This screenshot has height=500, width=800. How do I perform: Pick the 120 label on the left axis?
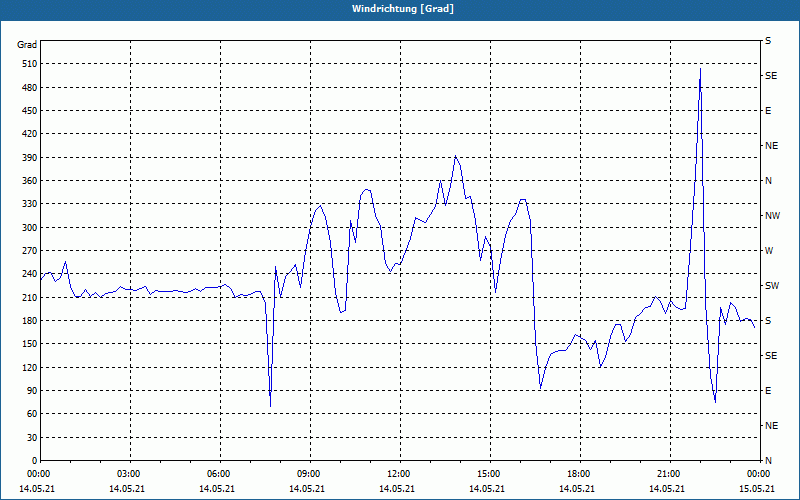pyautogui.click(x=30, y=367)
